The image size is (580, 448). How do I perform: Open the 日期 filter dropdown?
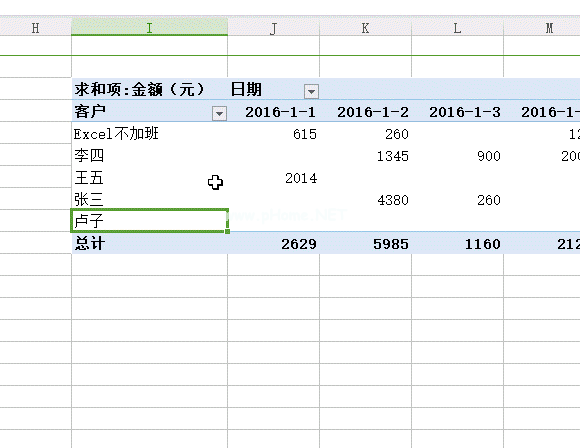[311, 91]
